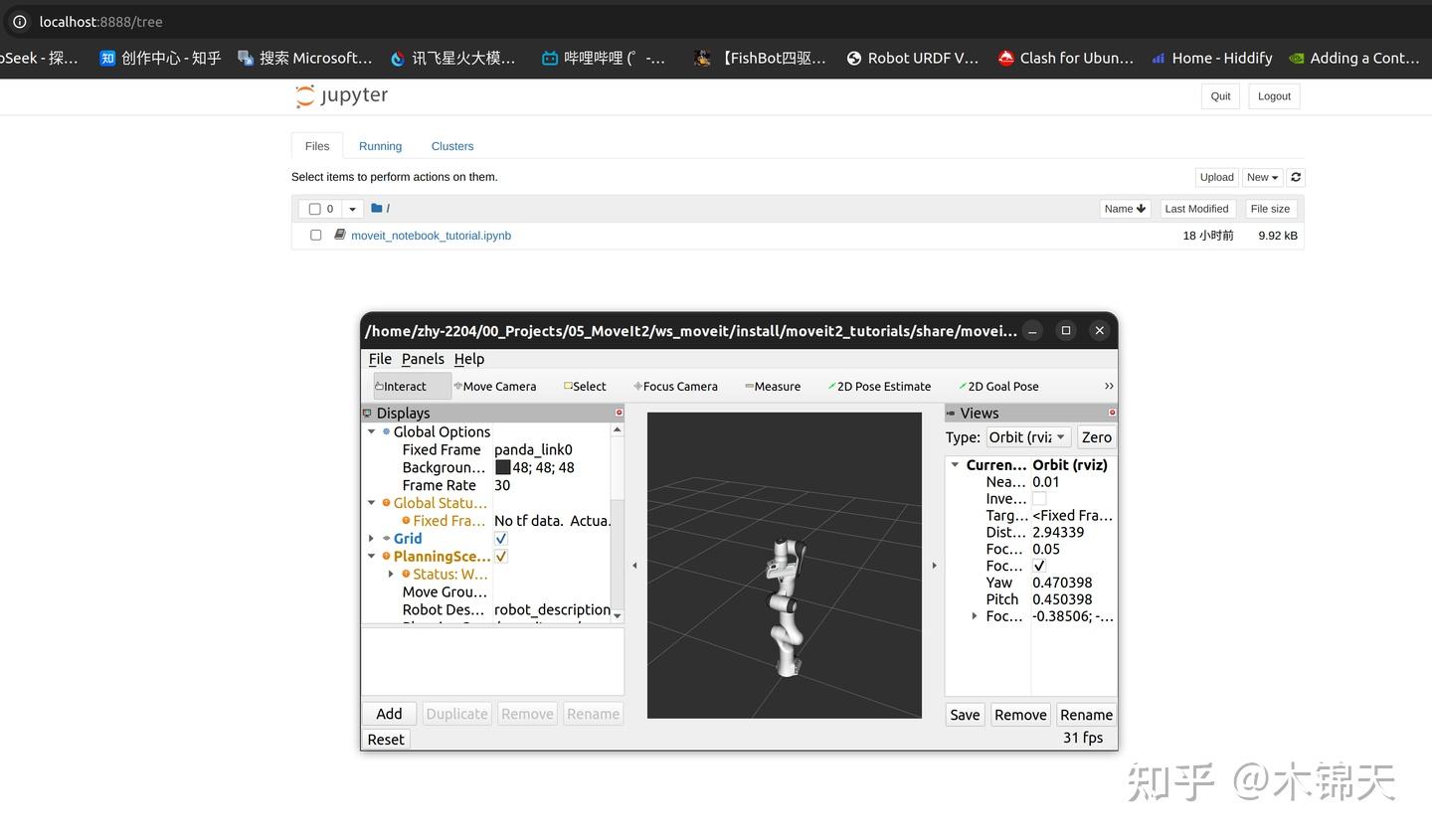The height and width of the screenshot is (840, 1432).
Task: Disable the Grid display
Action: click(500, 538)
